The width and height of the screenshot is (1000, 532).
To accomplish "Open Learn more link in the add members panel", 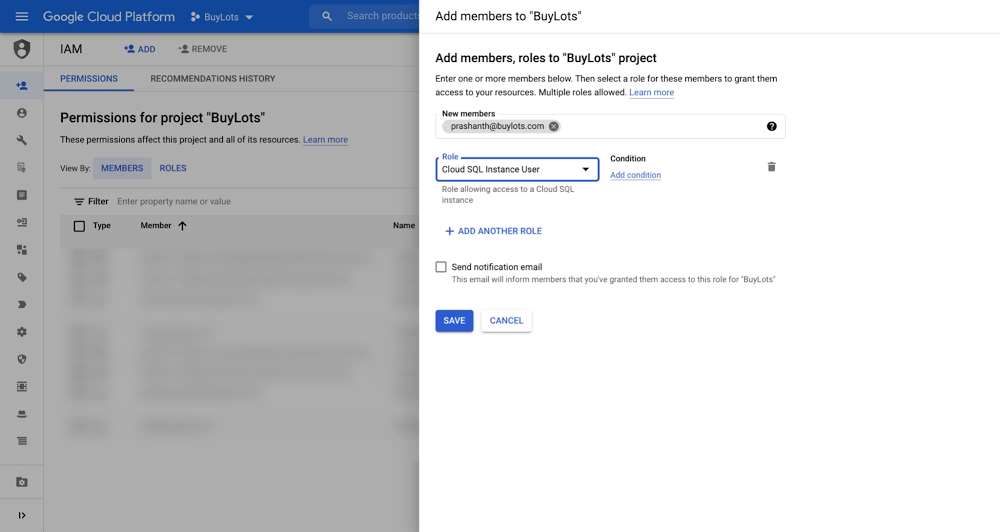I will (x=651, y=92).
